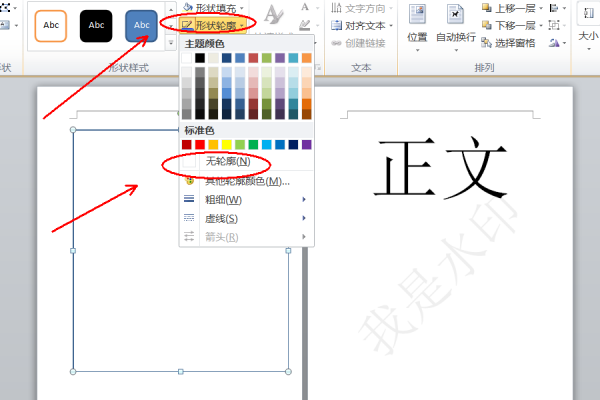Select the yellow standard color
Viewport: 600px width, 400px height.
[x=227, y=145]
